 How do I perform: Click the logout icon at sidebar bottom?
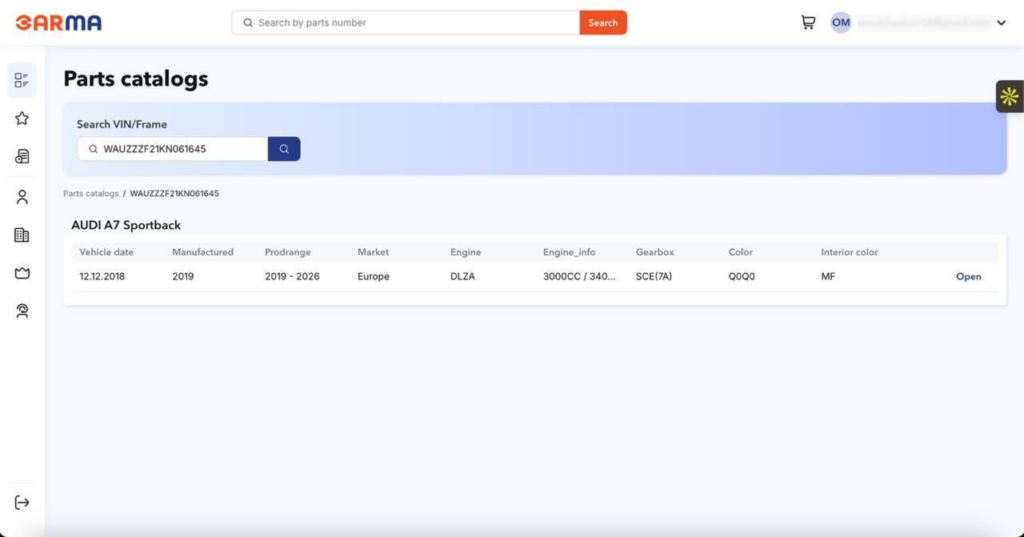pos(22,502)
